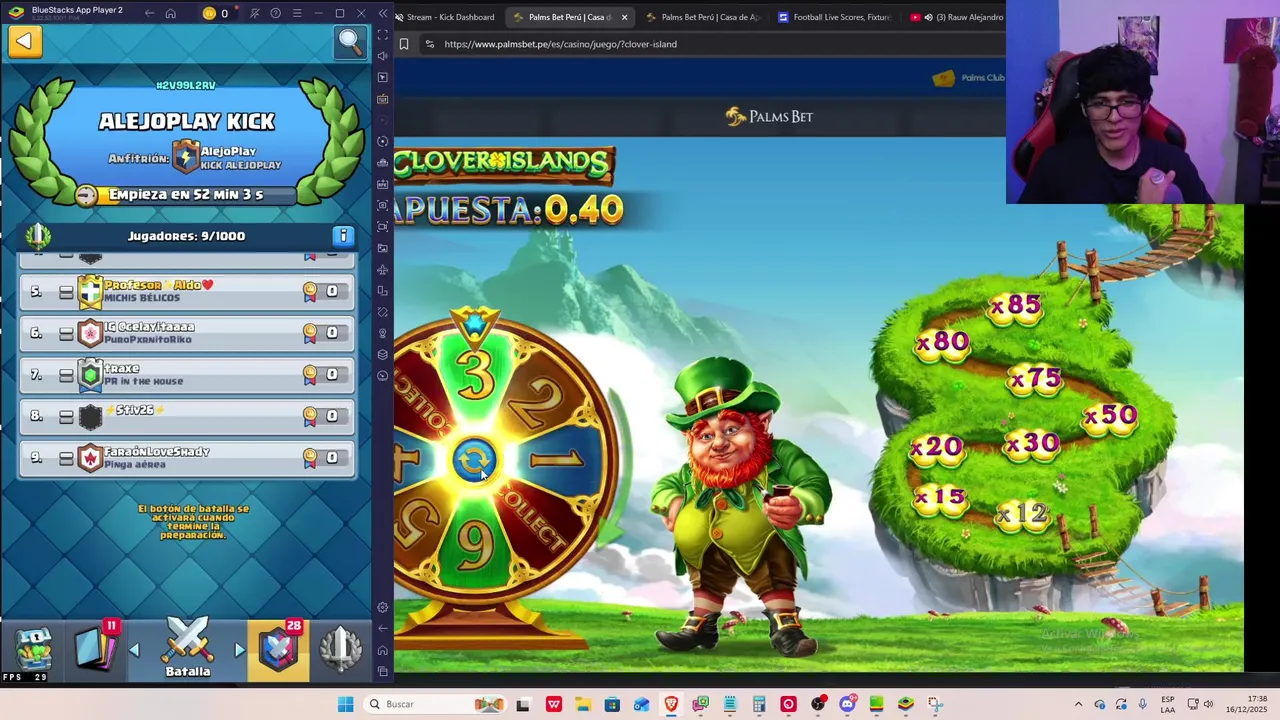
Task: Click the bookmark icon left of address bar
Action: coord(403,44)
